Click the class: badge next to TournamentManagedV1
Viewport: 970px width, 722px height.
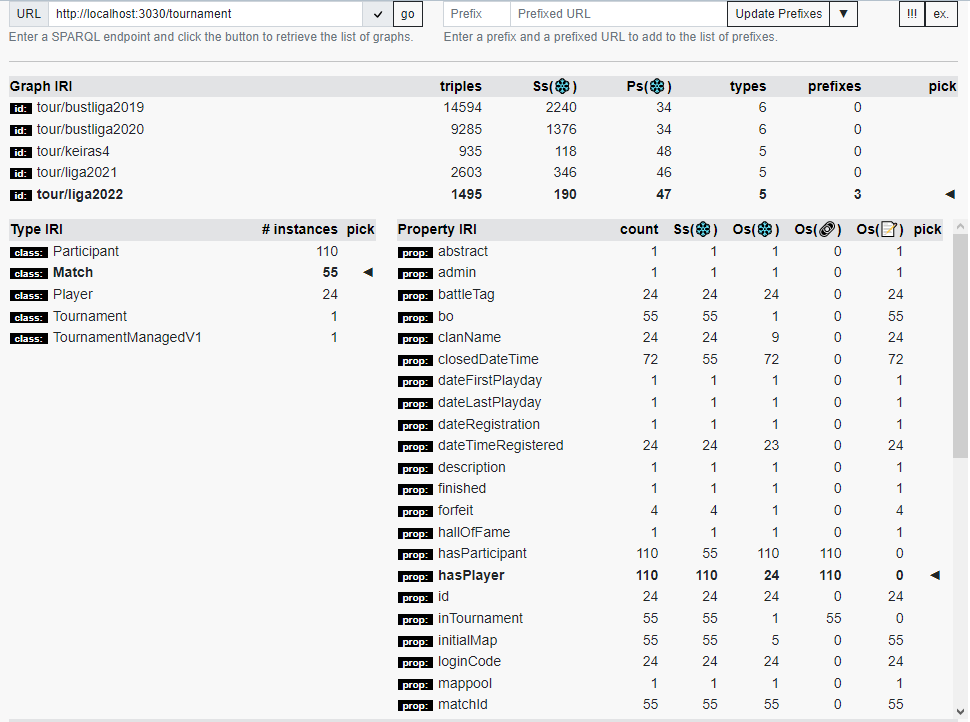(x=28, y=338)
